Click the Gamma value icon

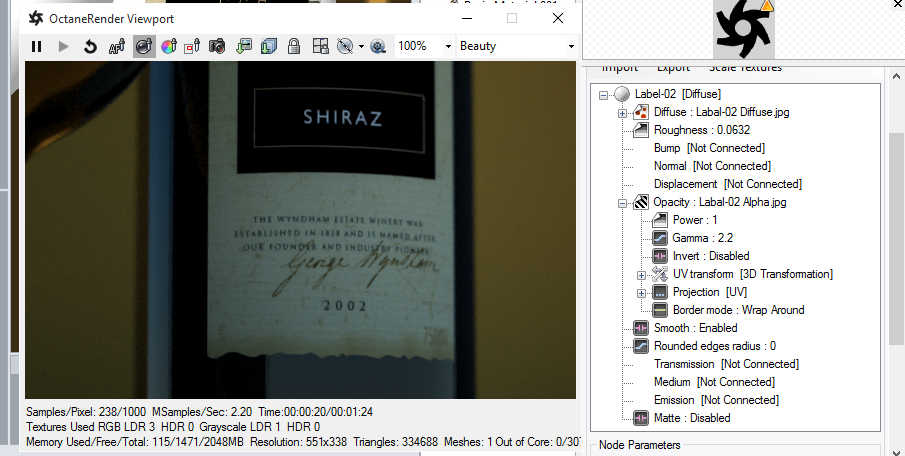point(660,238)
